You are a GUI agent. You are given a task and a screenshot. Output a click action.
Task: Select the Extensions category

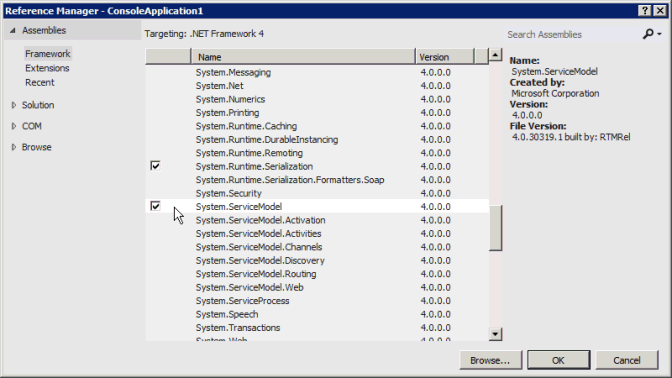[x=47, y=68]
